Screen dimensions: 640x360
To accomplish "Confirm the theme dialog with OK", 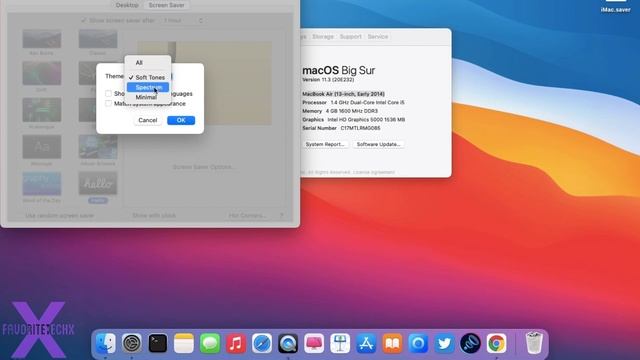I will coord(181,120).
